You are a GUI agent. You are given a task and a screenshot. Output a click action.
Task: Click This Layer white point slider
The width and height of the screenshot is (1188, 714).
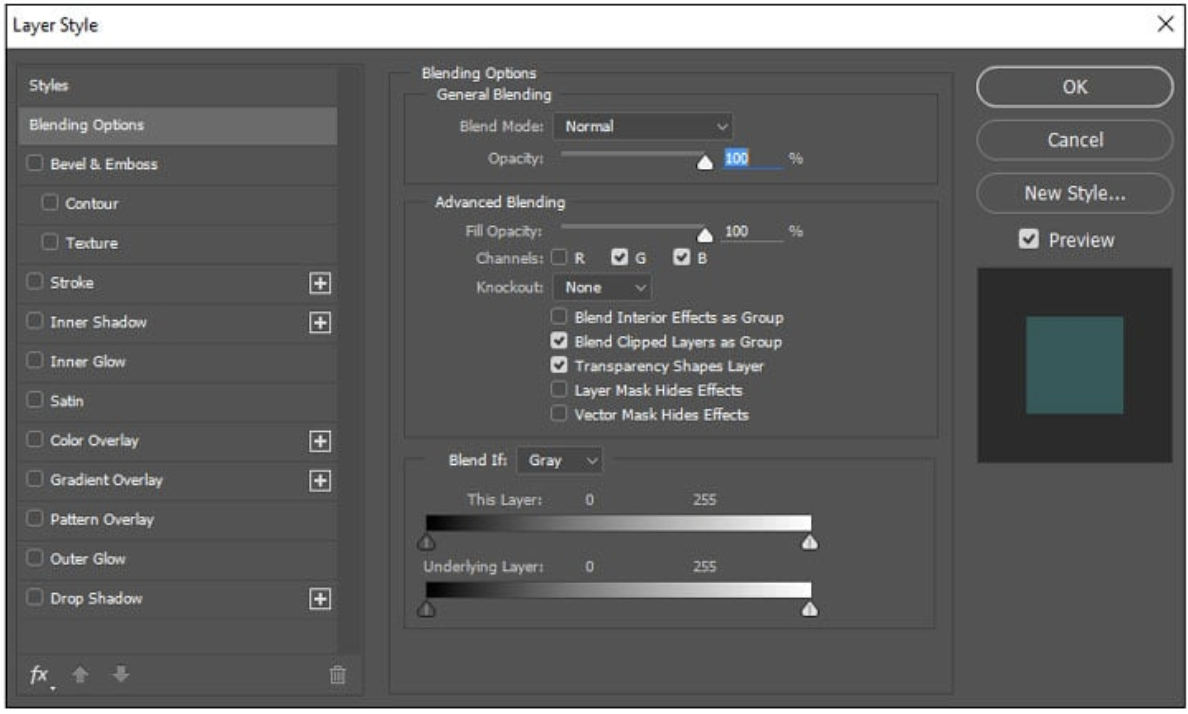click(810, 541)
